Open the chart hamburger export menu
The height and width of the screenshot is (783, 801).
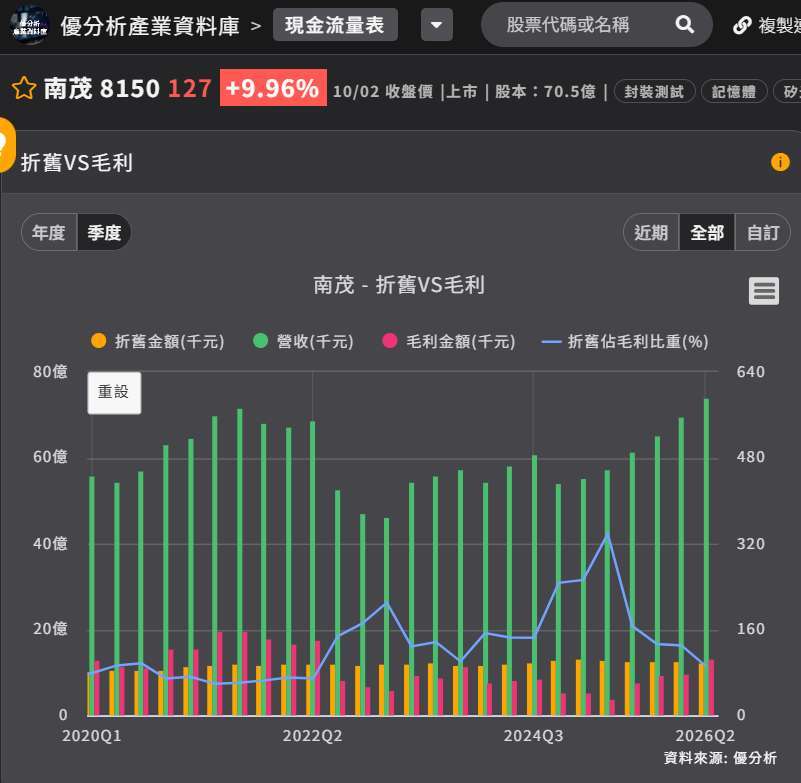pos(764,291)
